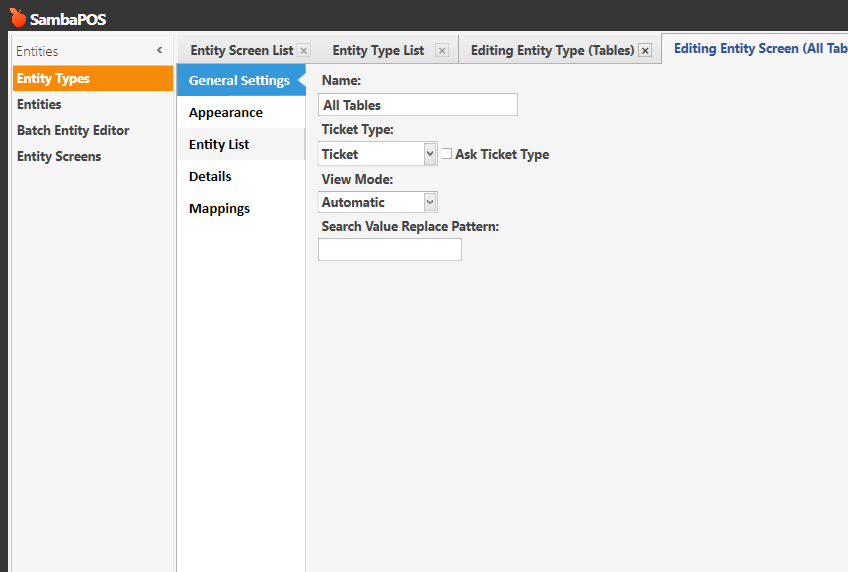Select the Editing Entity Screen tab
This screenshot has width=848, height=572.
point(760,49)
